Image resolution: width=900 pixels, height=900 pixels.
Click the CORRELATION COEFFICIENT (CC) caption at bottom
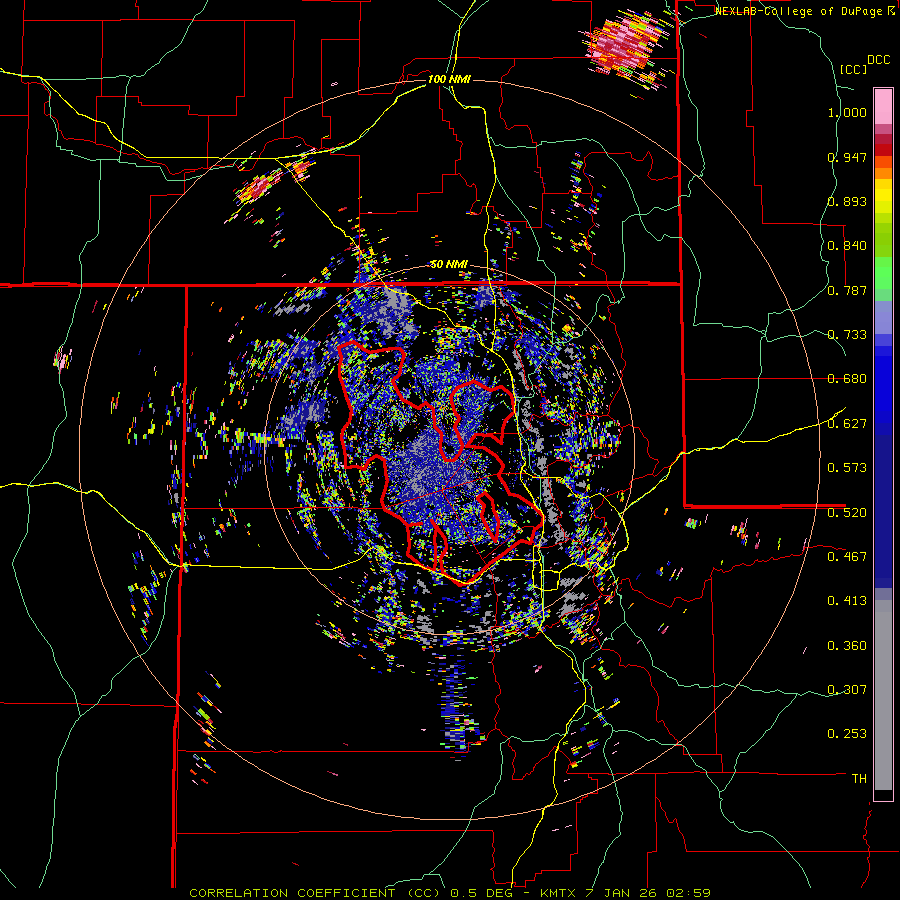click(x=315, y=893)
